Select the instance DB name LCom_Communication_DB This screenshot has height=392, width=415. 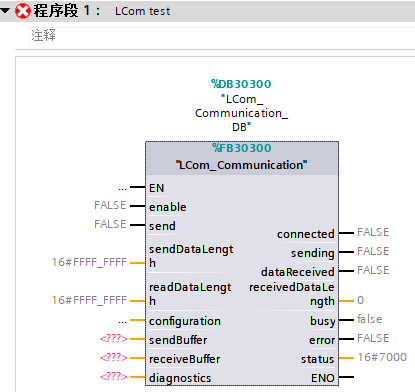(x=241, y=113)
